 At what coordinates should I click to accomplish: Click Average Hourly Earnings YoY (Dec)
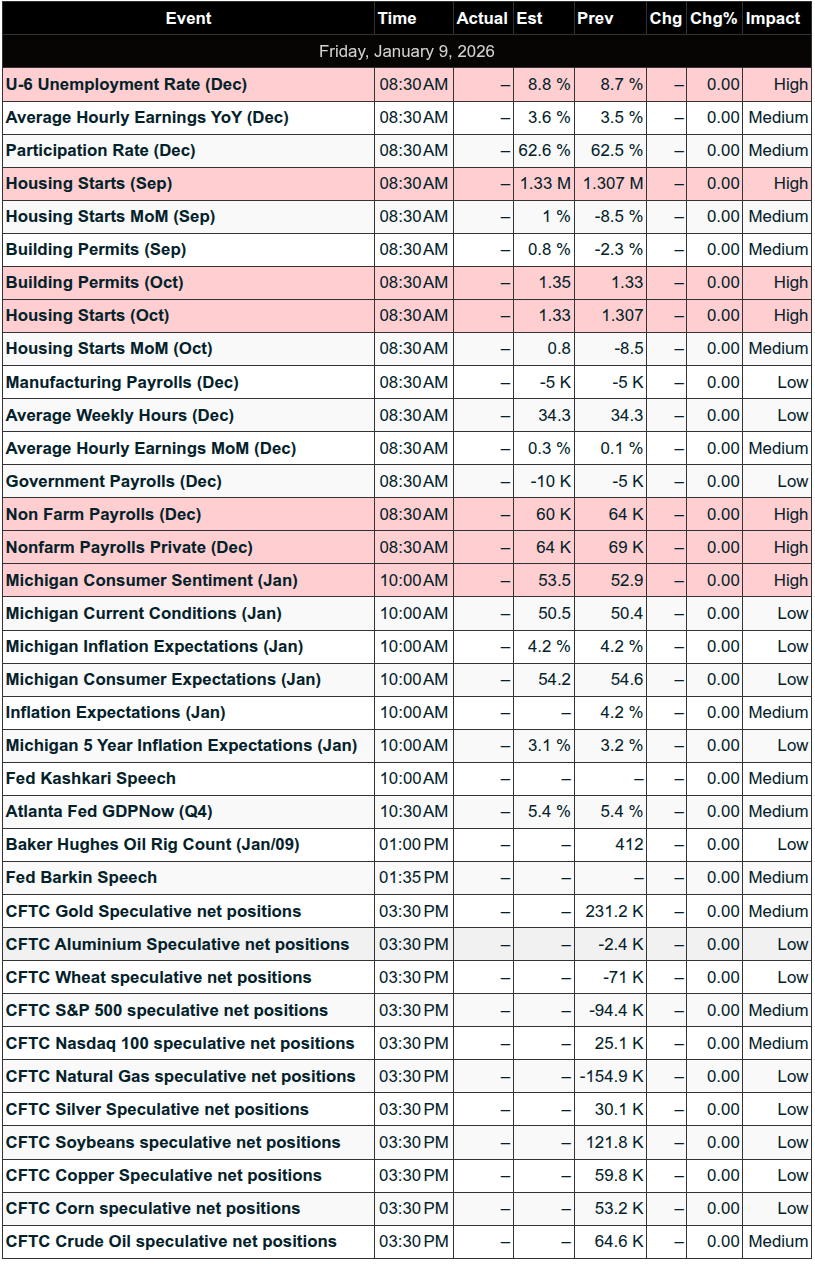coord(147,117)
